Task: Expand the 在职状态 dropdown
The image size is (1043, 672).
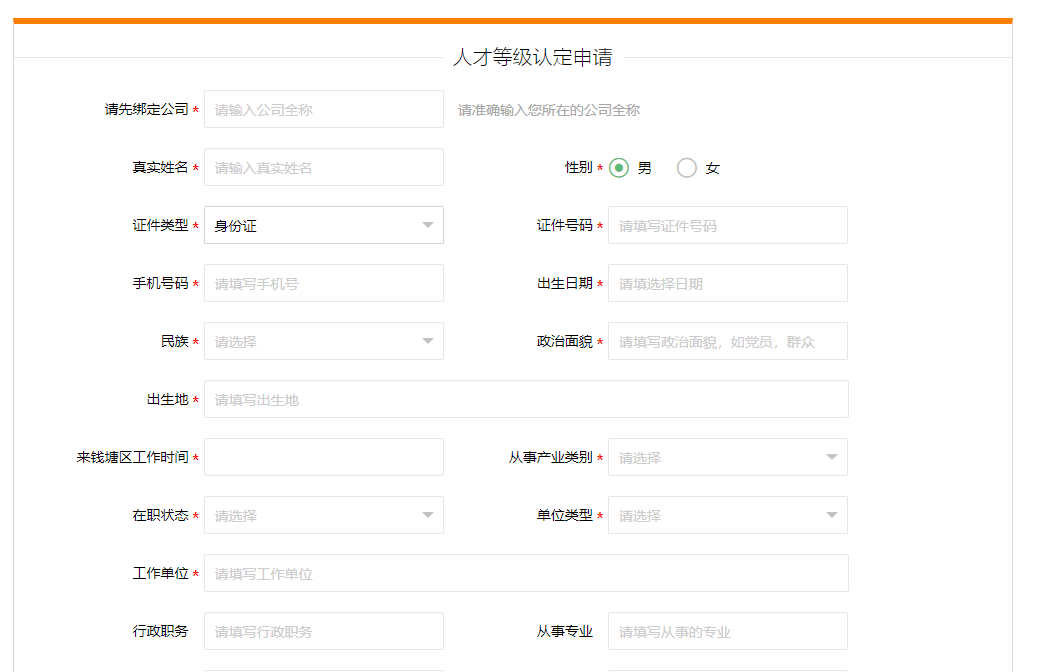Action: coord(323,515)
